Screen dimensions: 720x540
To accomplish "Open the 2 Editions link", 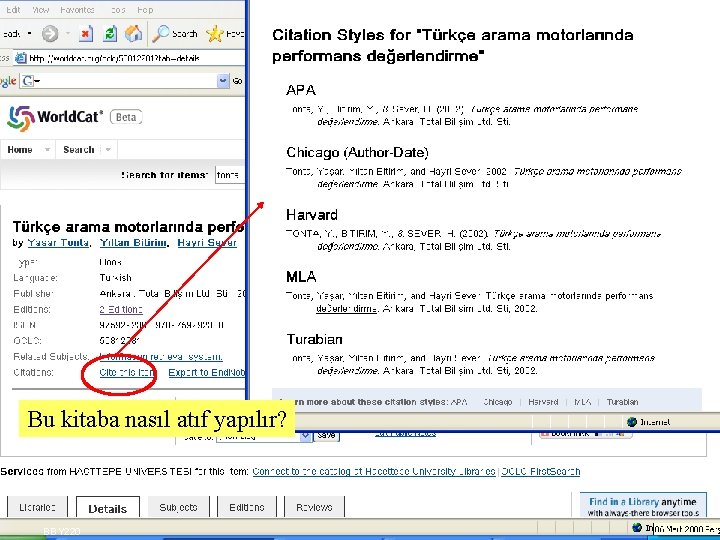I will coord(121,309).
